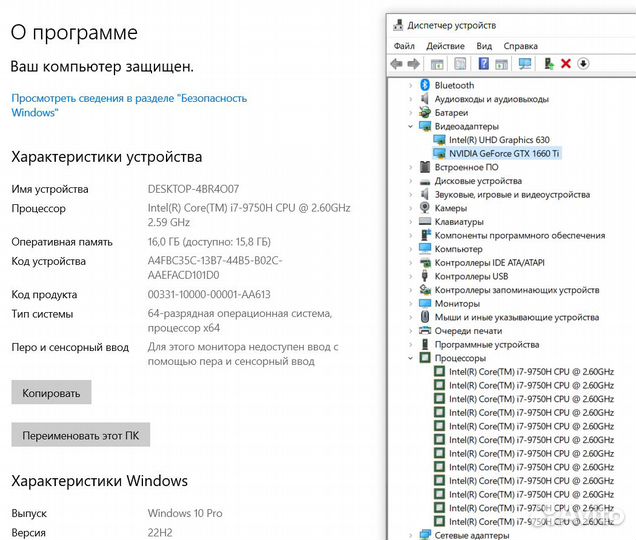The width and height of the screenshot is (636, 540).
Task: Open the Действие menu
Action: [445, 46]
